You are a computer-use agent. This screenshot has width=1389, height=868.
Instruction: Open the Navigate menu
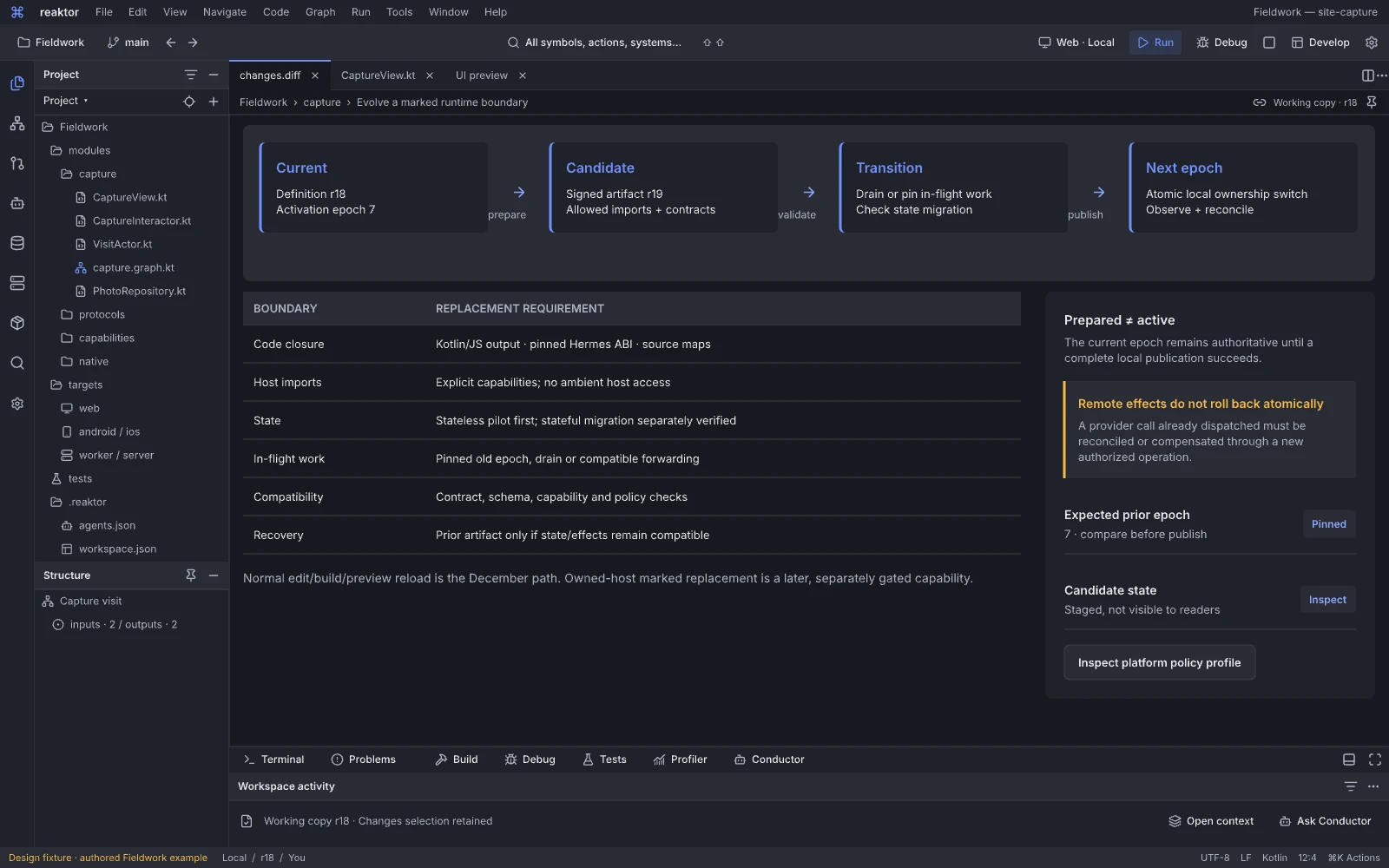pyautogui.click(x=225, y=12)
